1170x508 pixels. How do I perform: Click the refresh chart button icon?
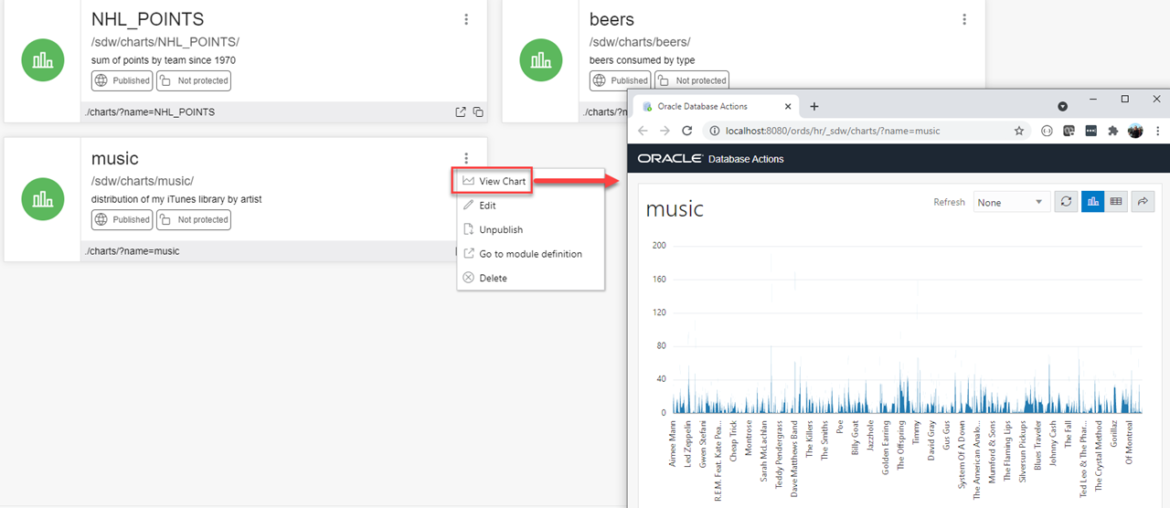coord(1066,201)
